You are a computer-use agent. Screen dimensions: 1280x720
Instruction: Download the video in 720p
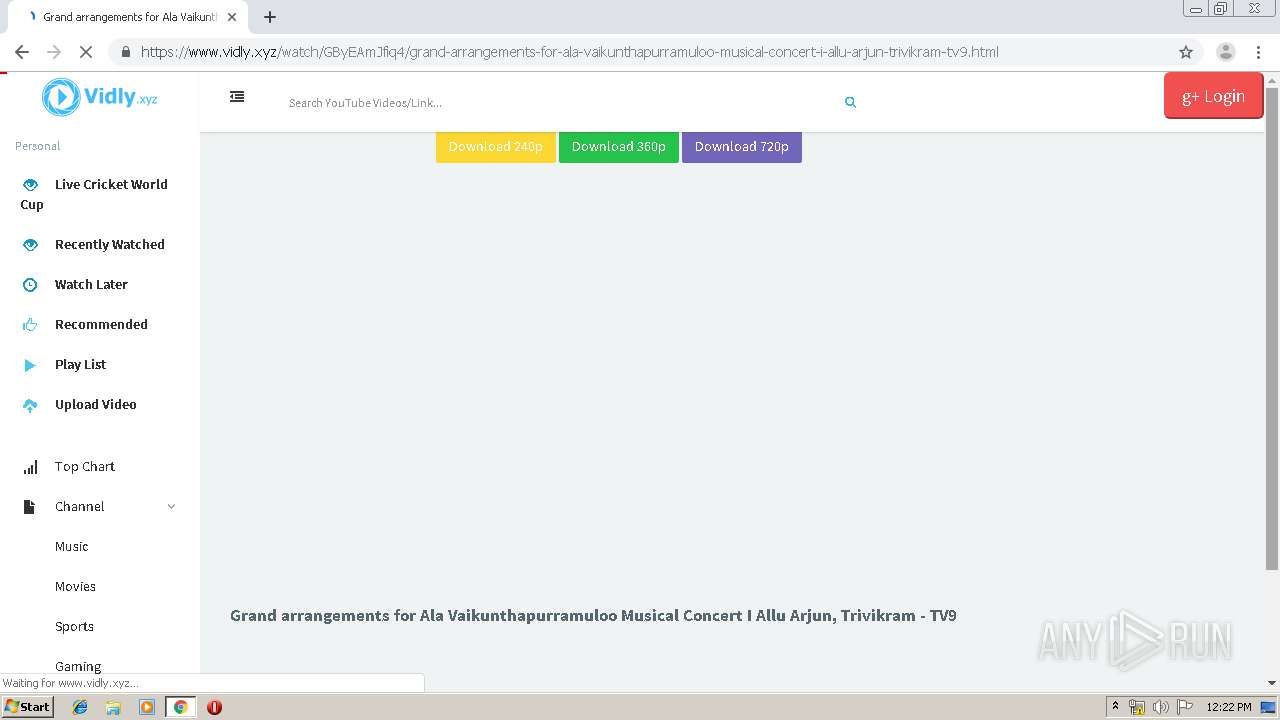tap(742, 146)
